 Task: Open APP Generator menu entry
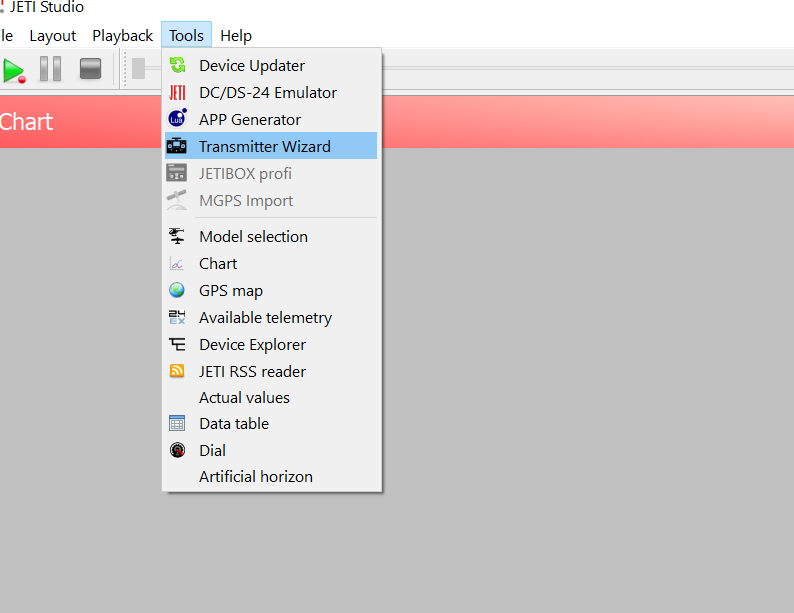271,119
